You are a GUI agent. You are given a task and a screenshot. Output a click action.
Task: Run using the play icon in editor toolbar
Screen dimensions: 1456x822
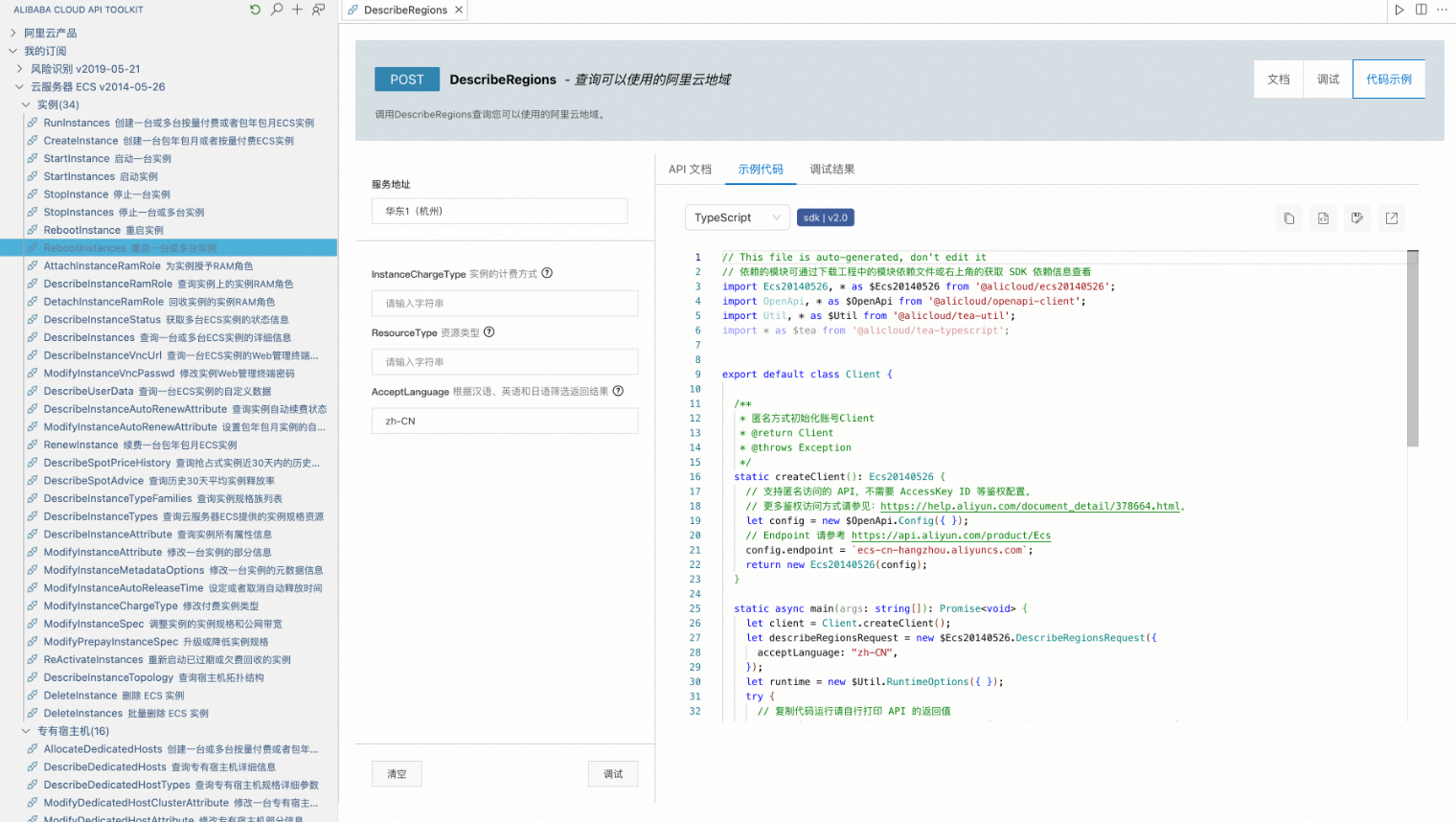(1399, 10)
